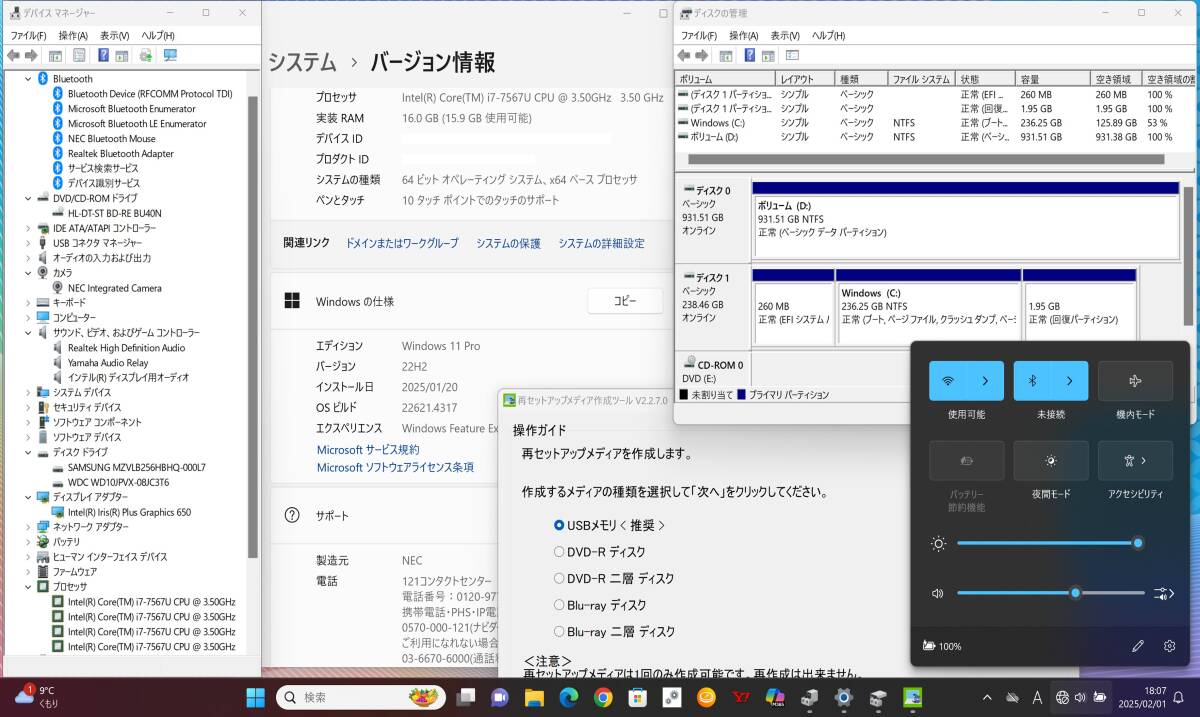1200x717 pixels.
Task: Open the sound output selector beside volume
Action: [1162, 593]
